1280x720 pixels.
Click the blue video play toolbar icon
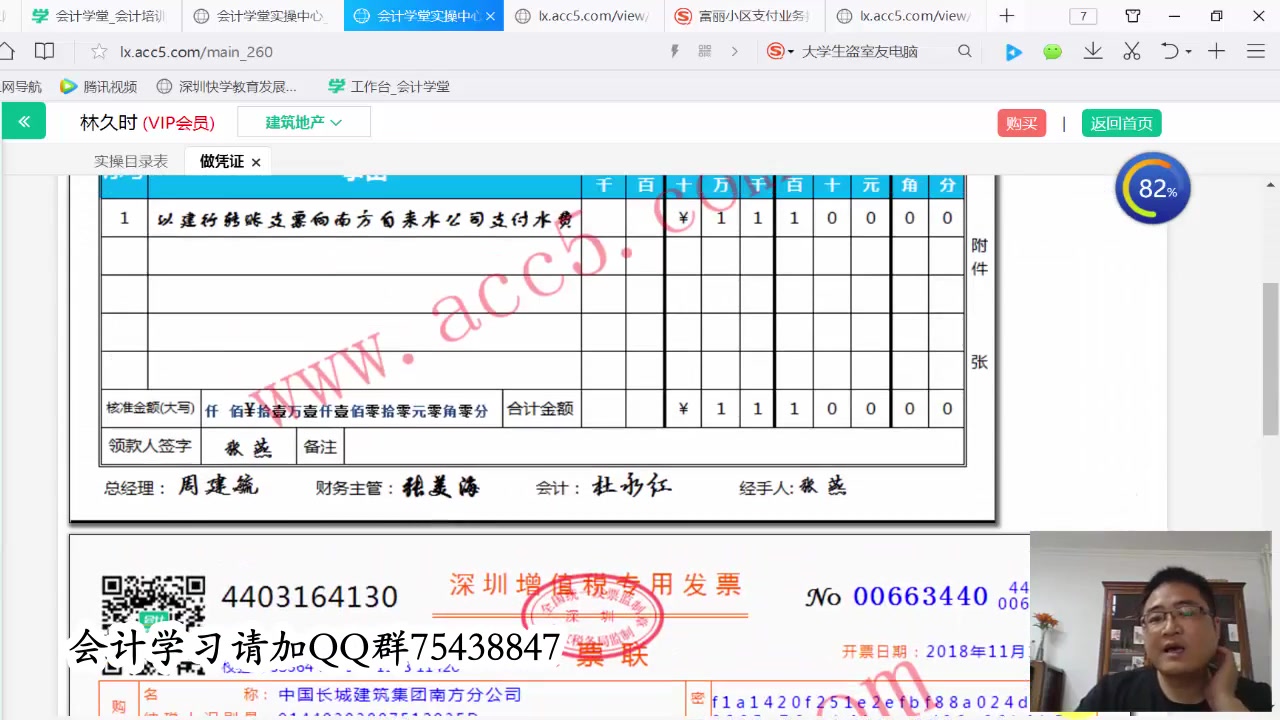1013,52
